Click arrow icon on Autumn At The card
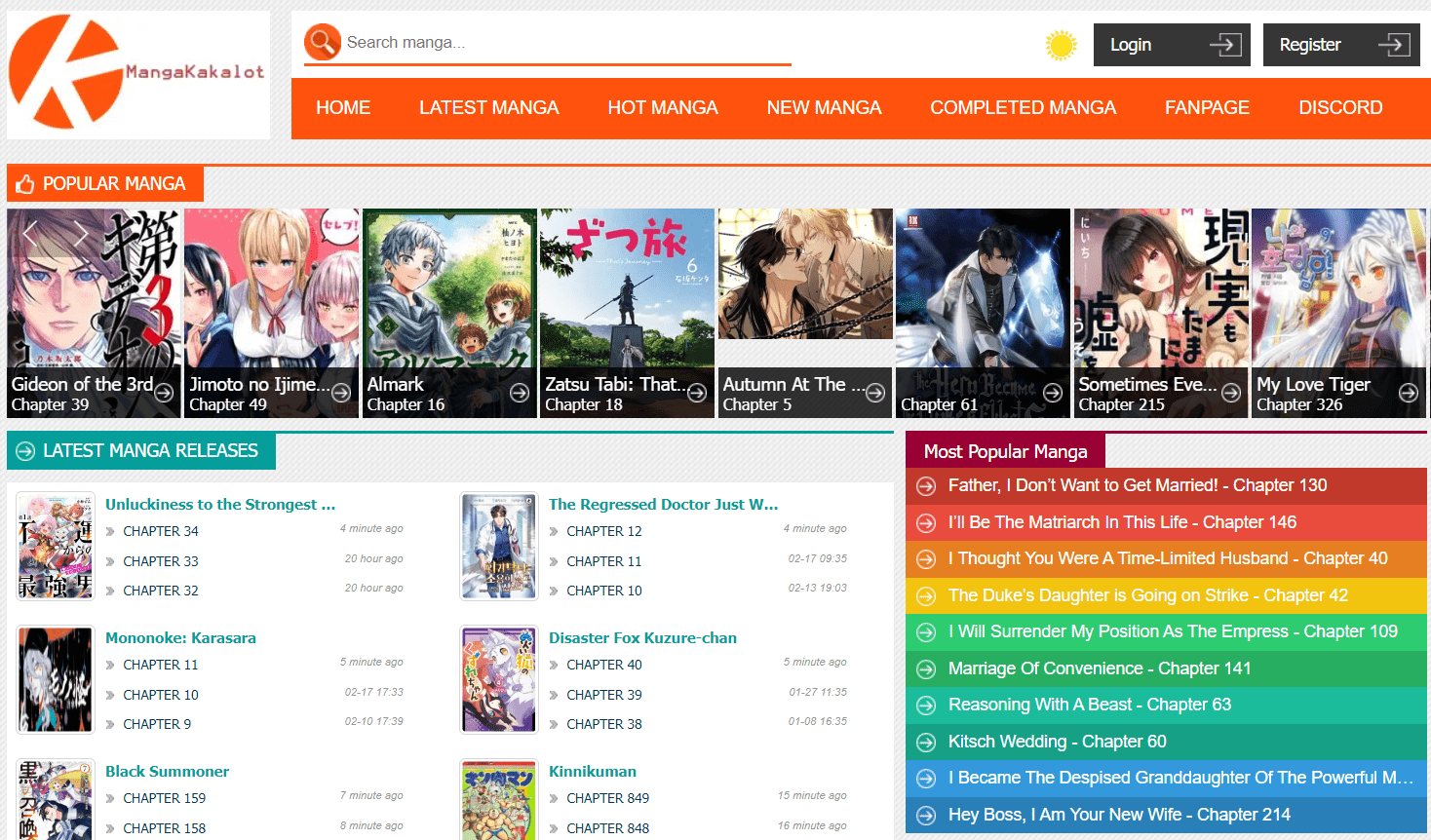Screen dimensions: 1431x840 tap(875, 393)
